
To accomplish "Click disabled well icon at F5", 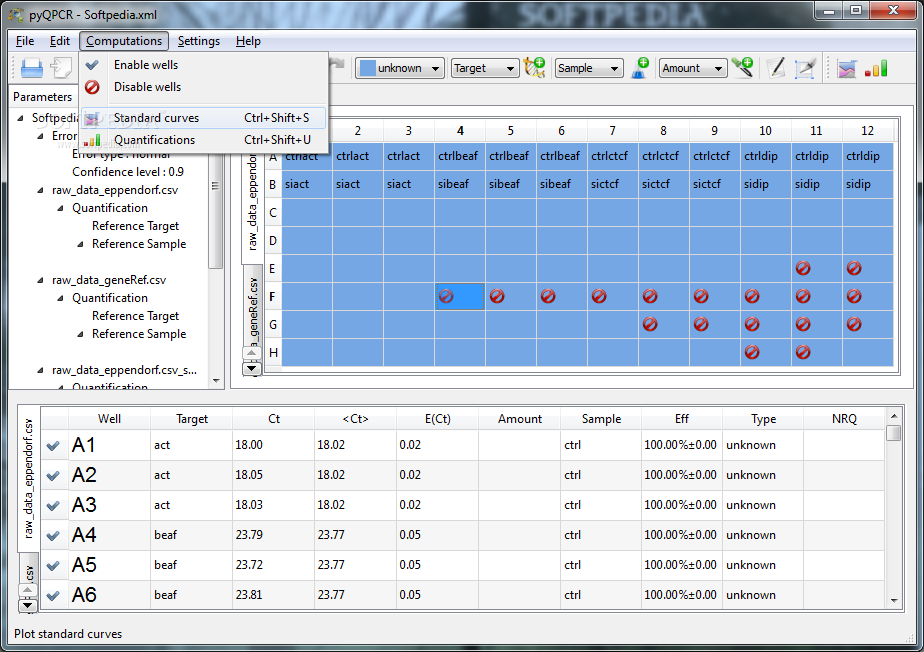I will tap(497, 296).
